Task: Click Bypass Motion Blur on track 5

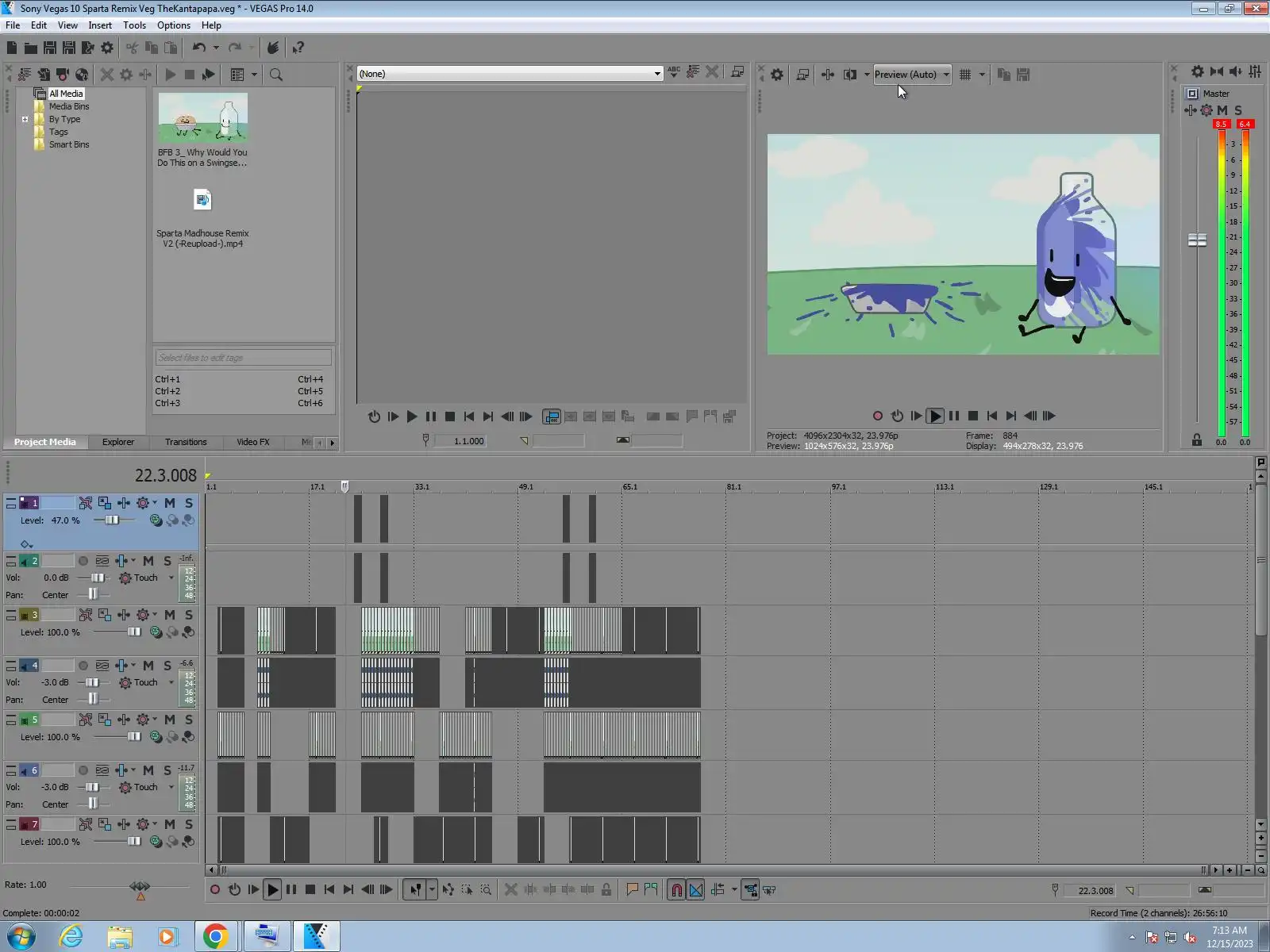Action: 85,720
